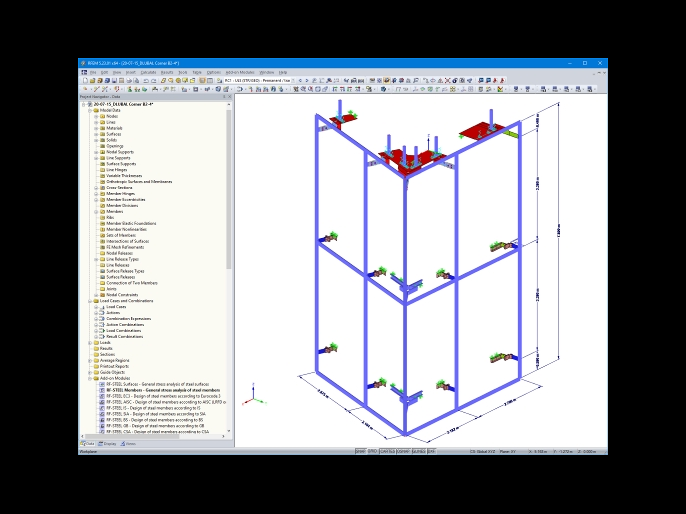Select the Member Eccentricities tree item
686x514 pixels.
[126, 199]
